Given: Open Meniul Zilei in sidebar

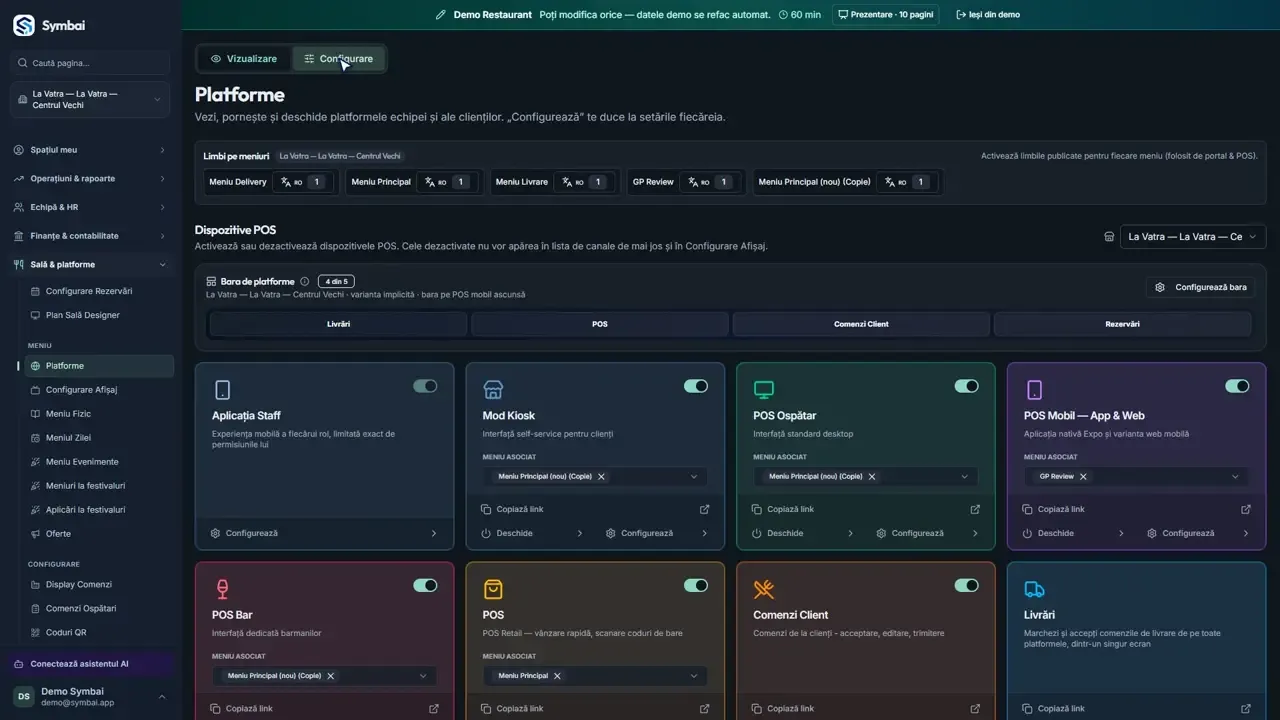Looking at the screenshot, I should click(x=96, y=438).
